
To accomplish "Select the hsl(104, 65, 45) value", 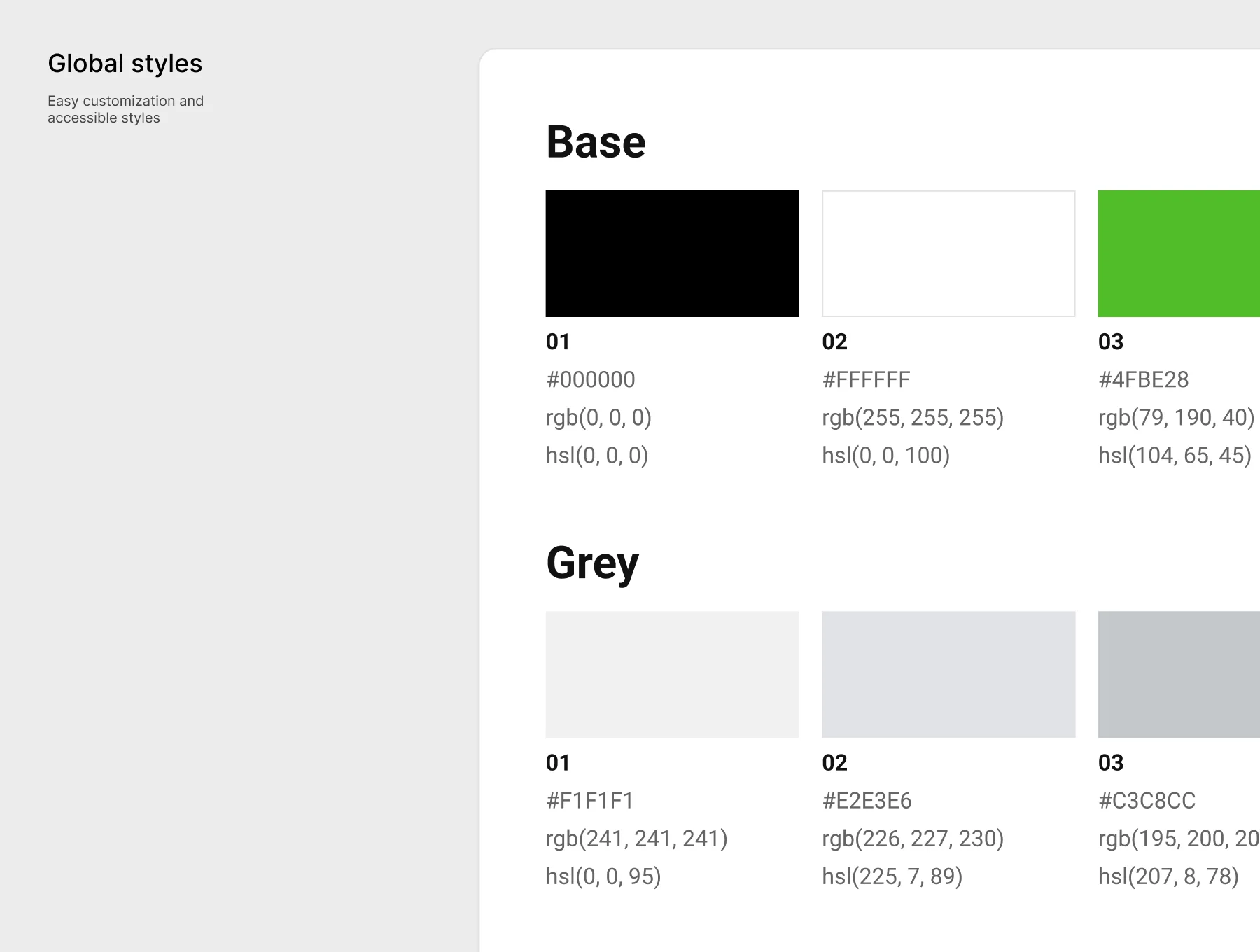I will [x=1175, y=456].
